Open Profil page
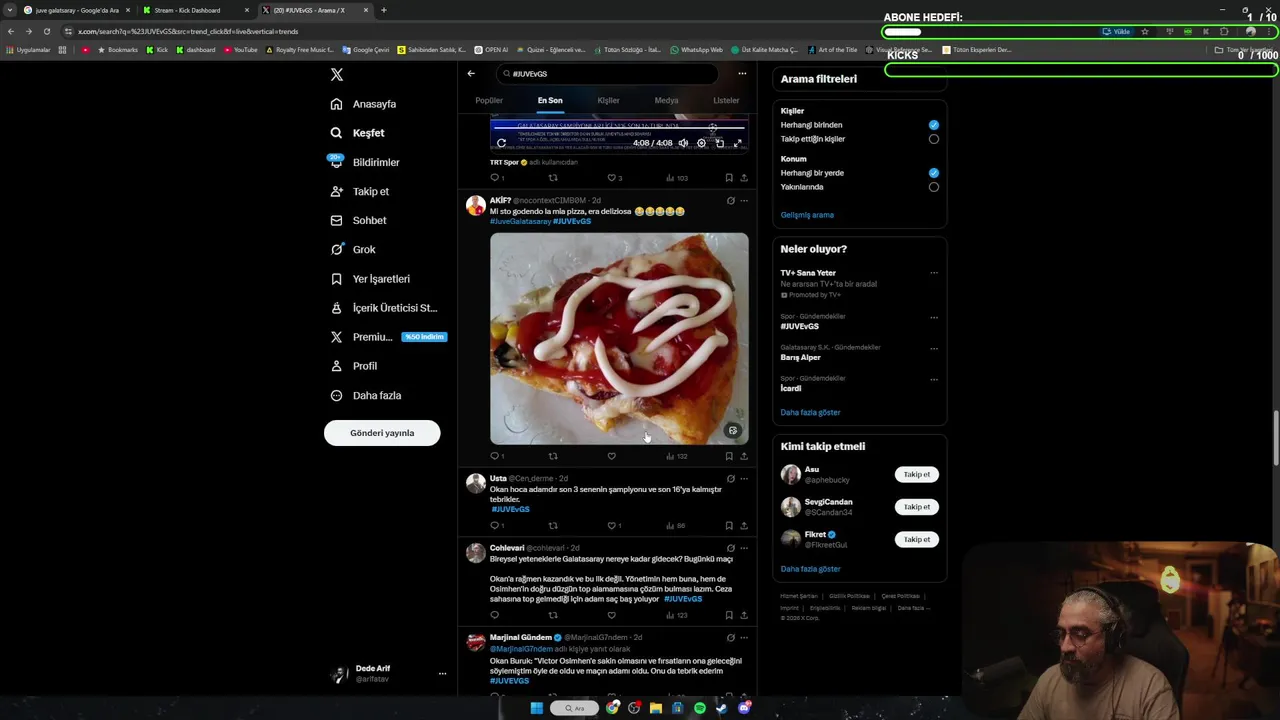Viewport: 1280px width, 720px height. pos(353,366)
